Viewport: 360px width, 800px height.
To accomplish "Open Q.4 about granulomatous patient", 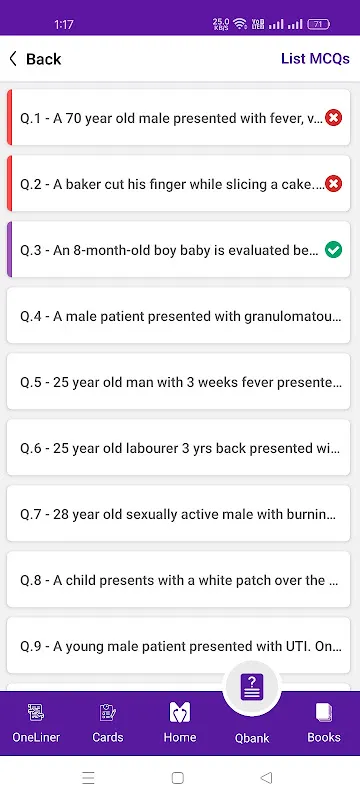I will [178, 315].
